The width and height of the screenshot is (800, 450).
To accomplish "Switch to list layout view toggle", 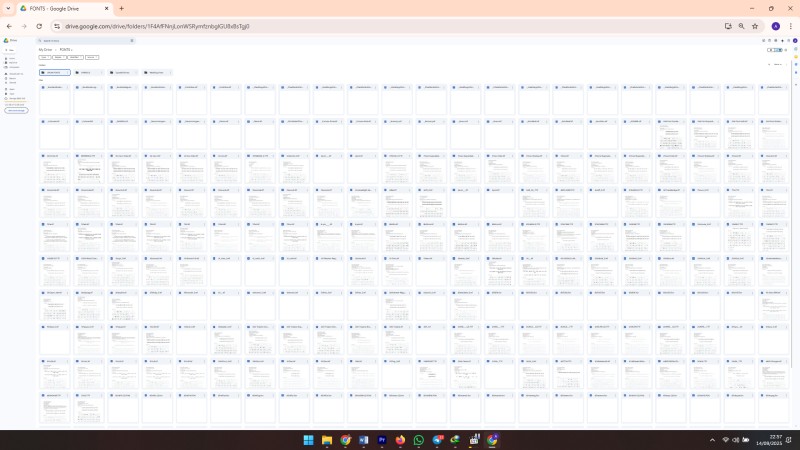I will point(771,50).
